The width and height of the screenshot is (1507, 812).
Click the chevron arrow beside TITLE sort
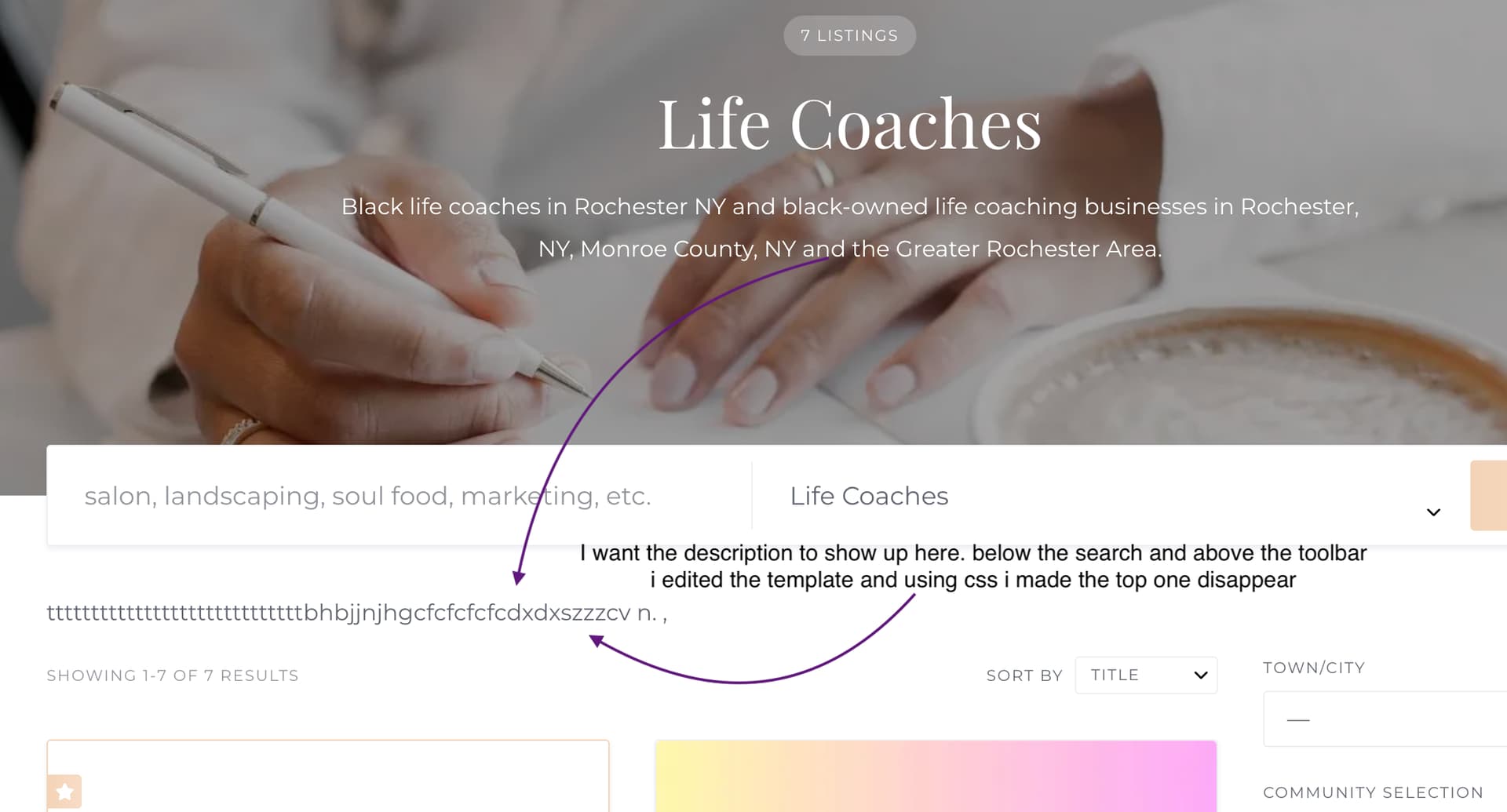point(1200,675)
